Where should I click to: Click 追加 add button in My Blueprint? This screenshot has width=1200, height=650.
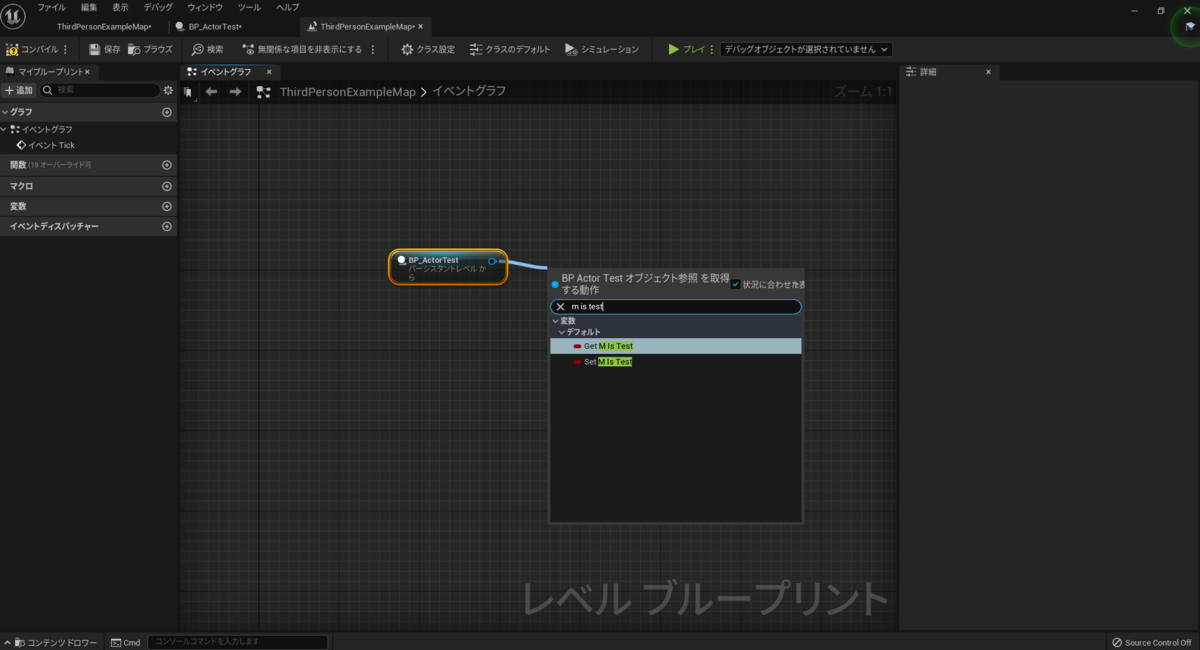[19, 90]
